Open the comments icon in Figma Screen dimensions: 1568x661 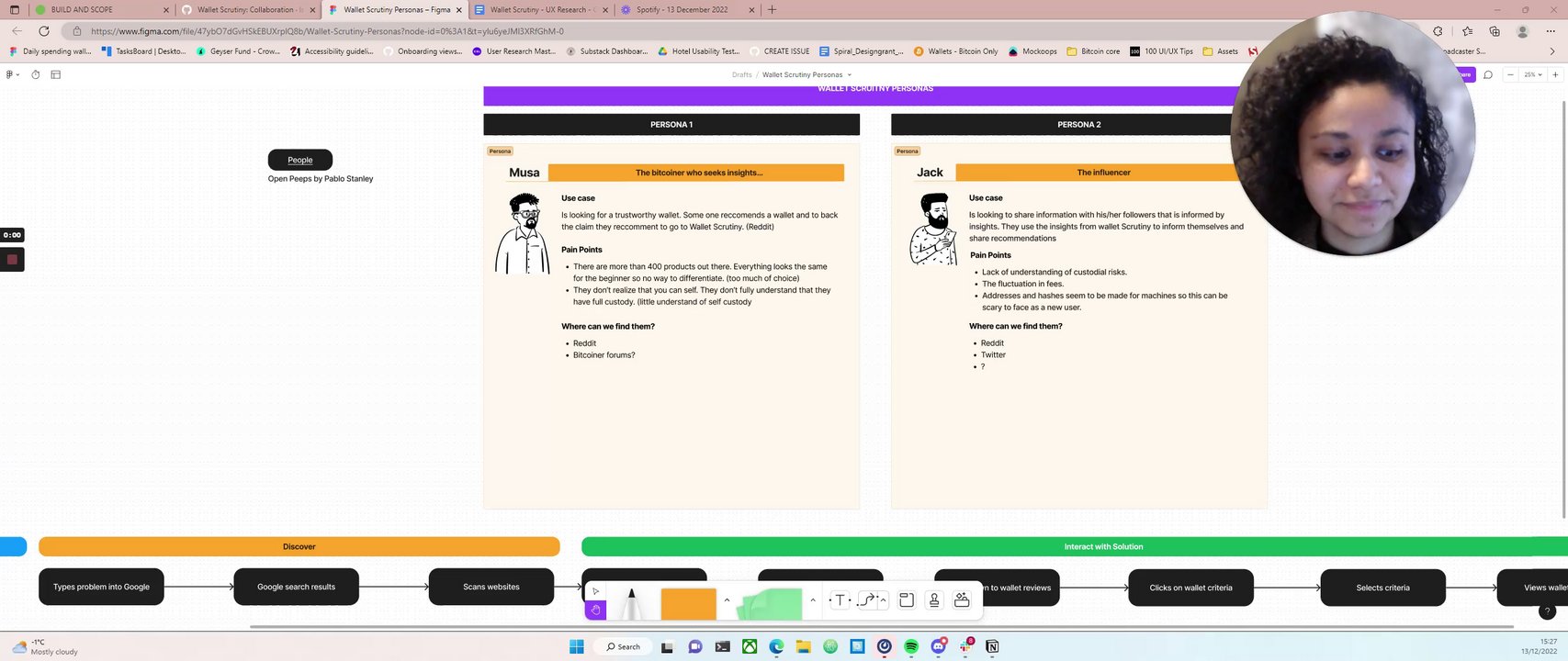[1488, 74]
